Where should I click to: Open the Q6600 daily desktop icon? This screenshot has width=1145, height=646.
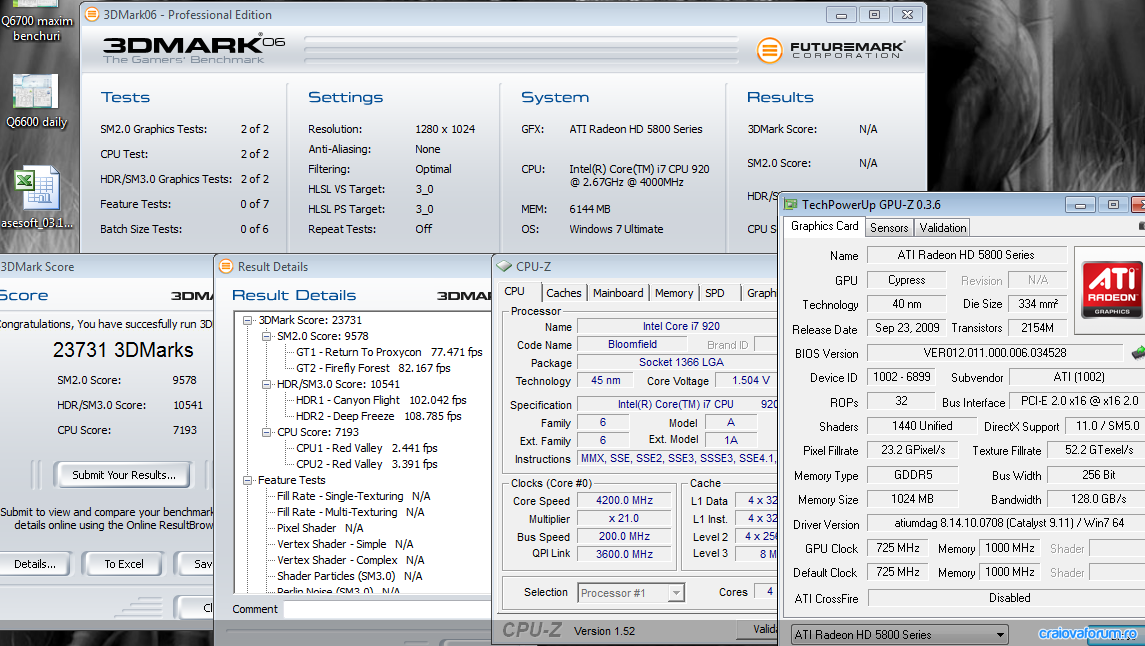35,101
